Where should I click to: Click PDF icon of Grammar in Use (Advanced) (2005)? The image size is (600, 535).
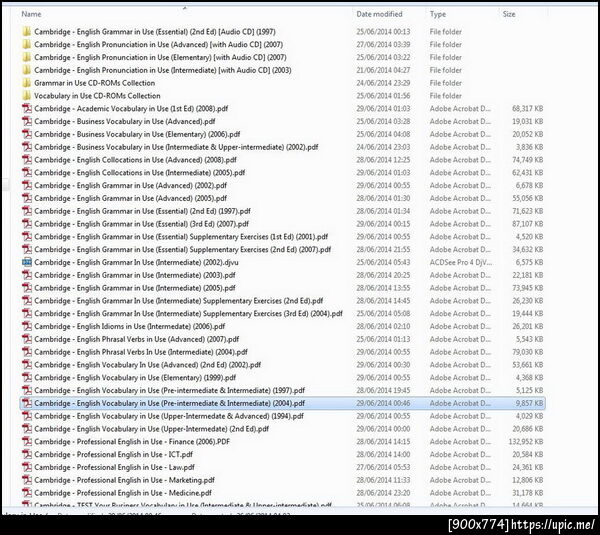coord(27,198)
